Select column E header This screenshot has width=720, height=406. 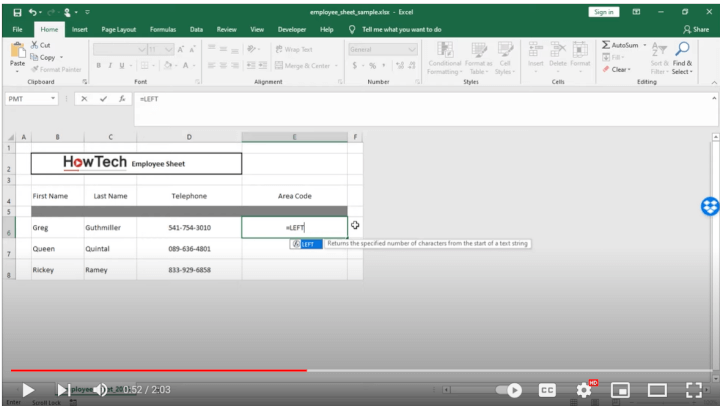point(294,137)
